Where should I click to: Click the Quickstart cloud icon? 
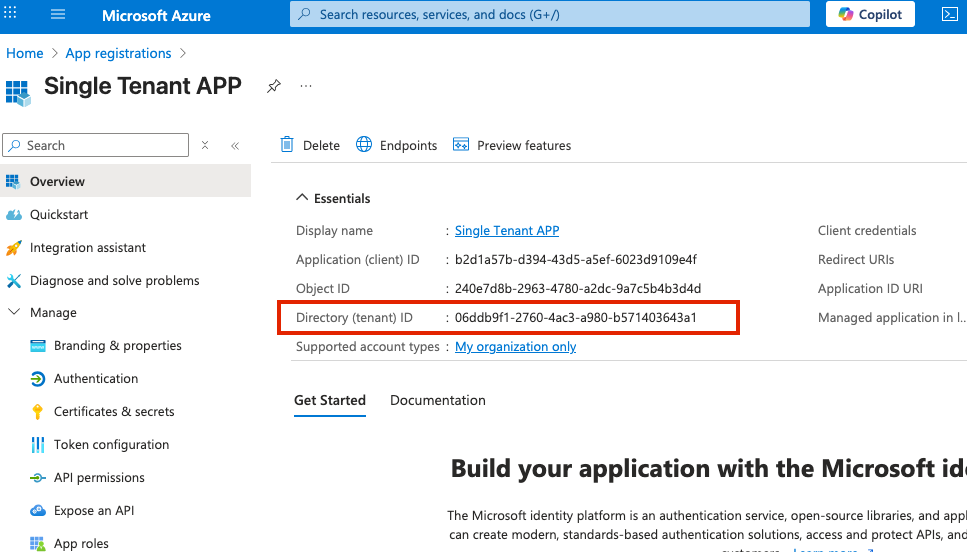pyautogui.click(x=13, y=215)
